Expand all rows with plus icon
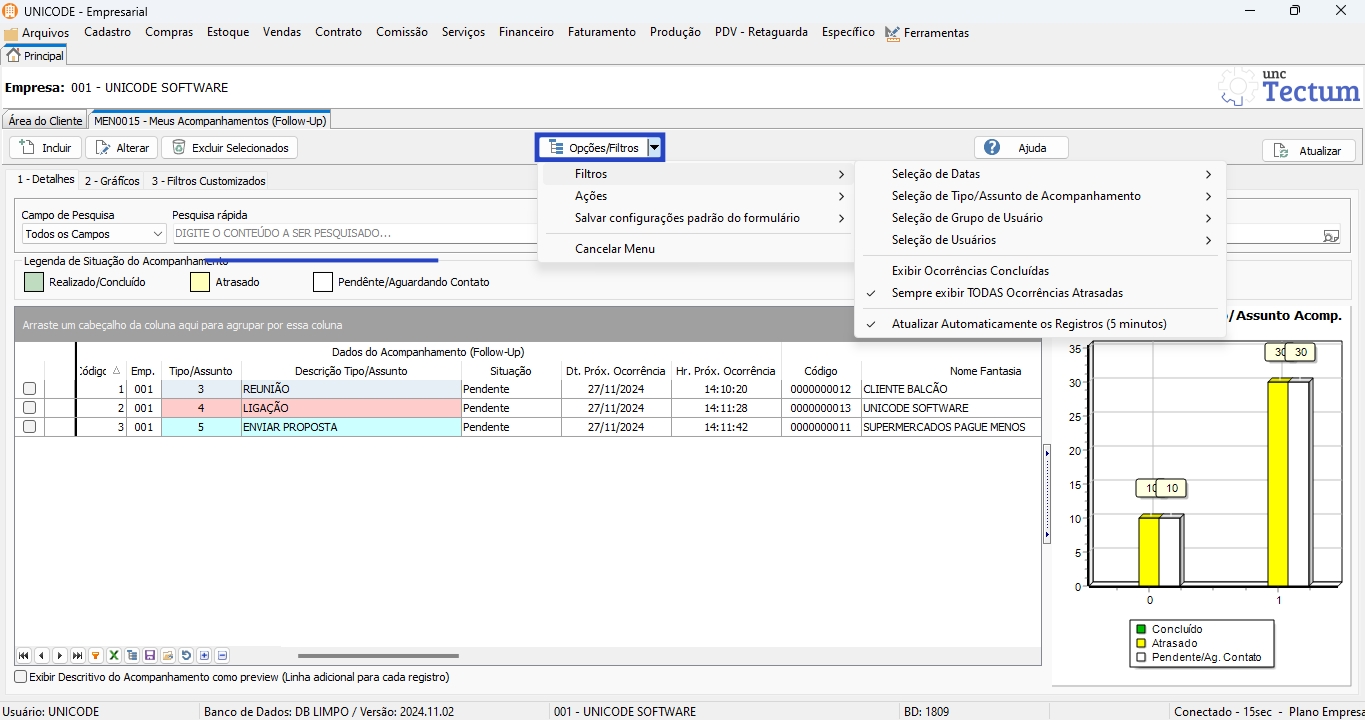 [204, 656]
